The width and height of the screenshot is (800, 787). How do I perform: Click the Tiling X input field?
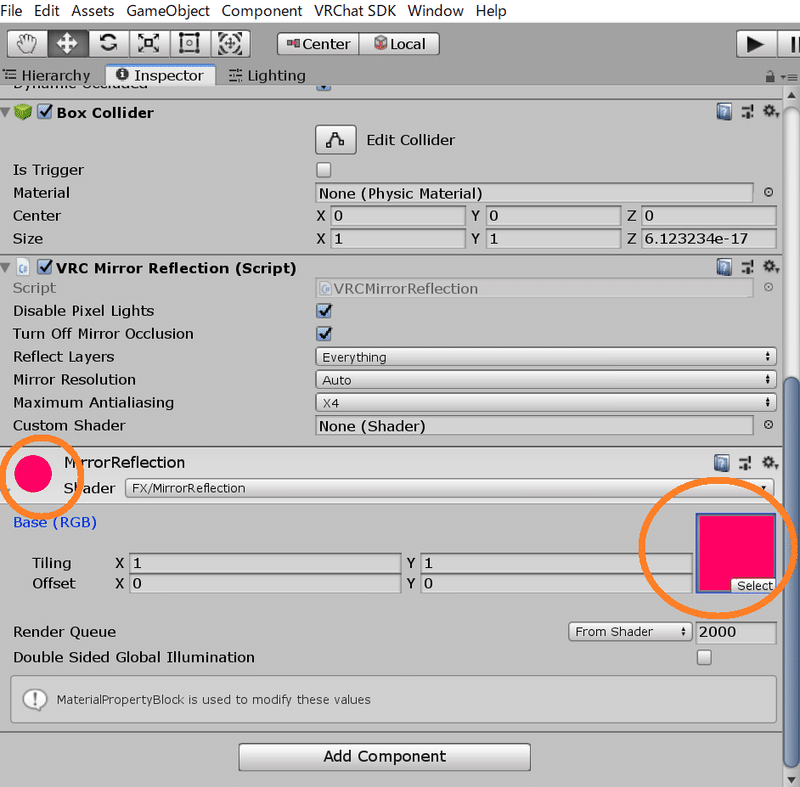pos(265,563)
